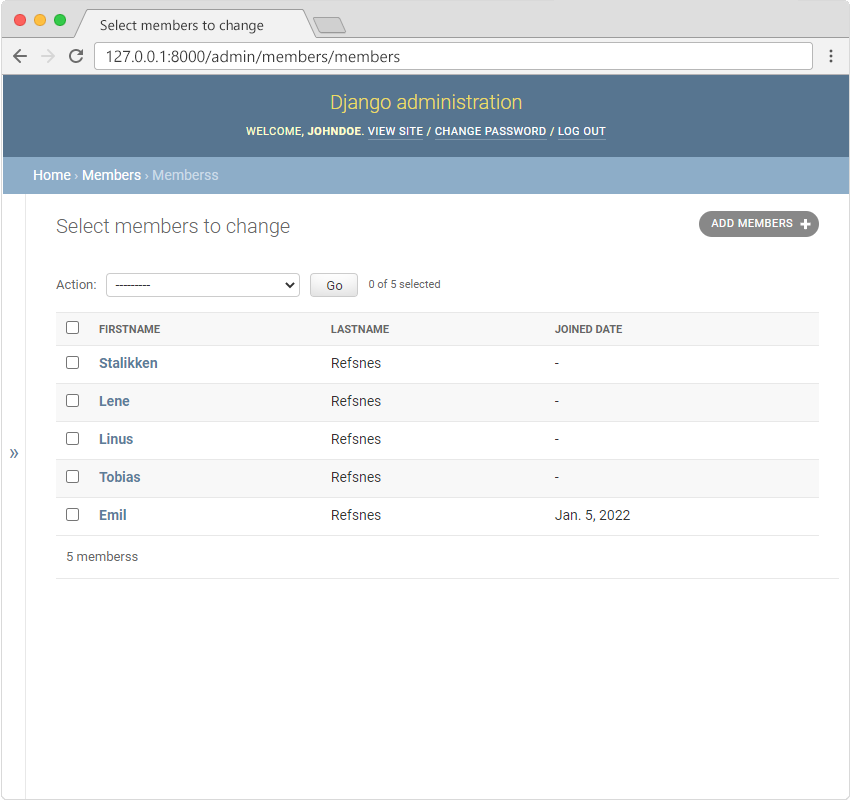Open the LOG OUT link

[x=581, y=131]
